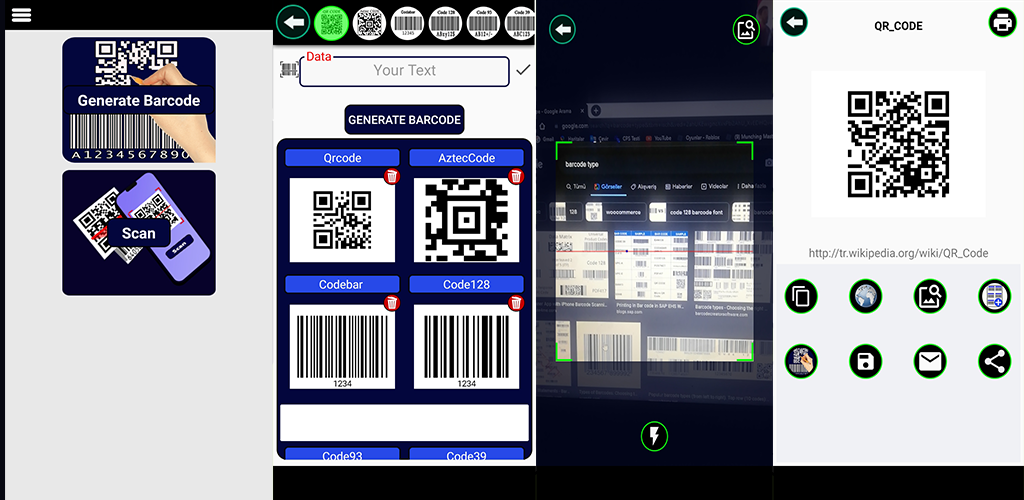Email the result with the envelope icon
Viewport: 1024px width, 500px height.
click(x=930, y=361)
